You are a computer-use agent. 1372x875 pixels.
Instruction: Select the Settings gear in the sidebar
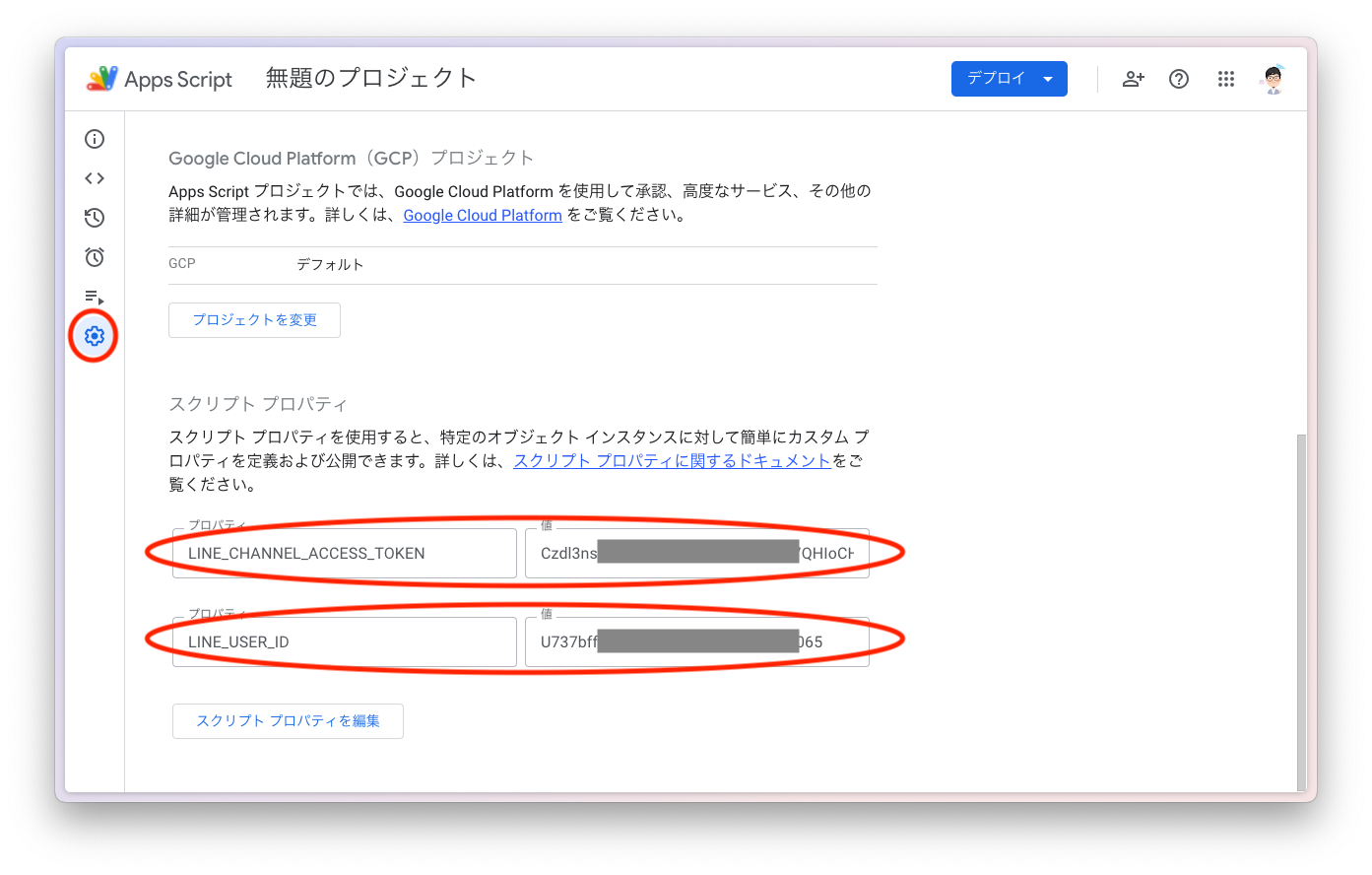click(94, 336)
